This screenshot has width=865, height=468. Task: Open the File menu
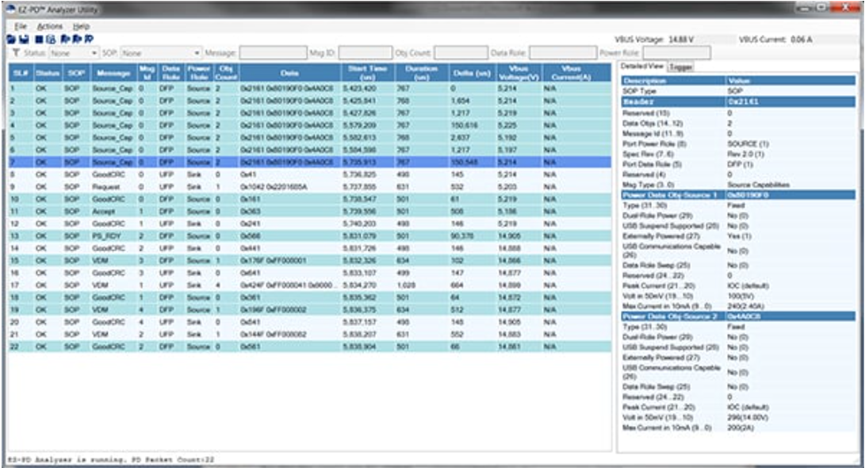20,25
